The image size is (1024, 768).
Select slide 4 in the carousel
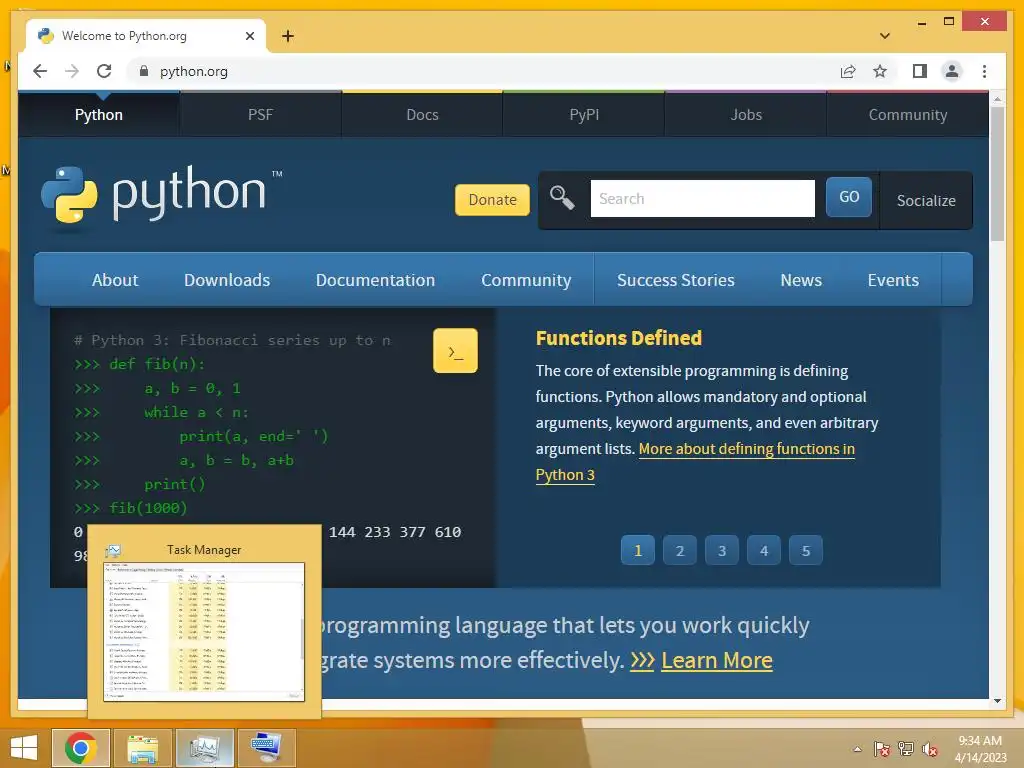click(x=764, y=551)
